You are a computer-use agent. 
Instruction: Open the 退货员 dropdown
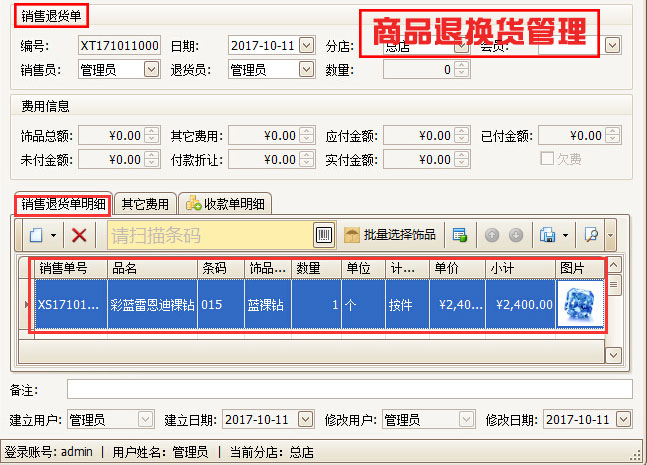[x=307, y=69]
